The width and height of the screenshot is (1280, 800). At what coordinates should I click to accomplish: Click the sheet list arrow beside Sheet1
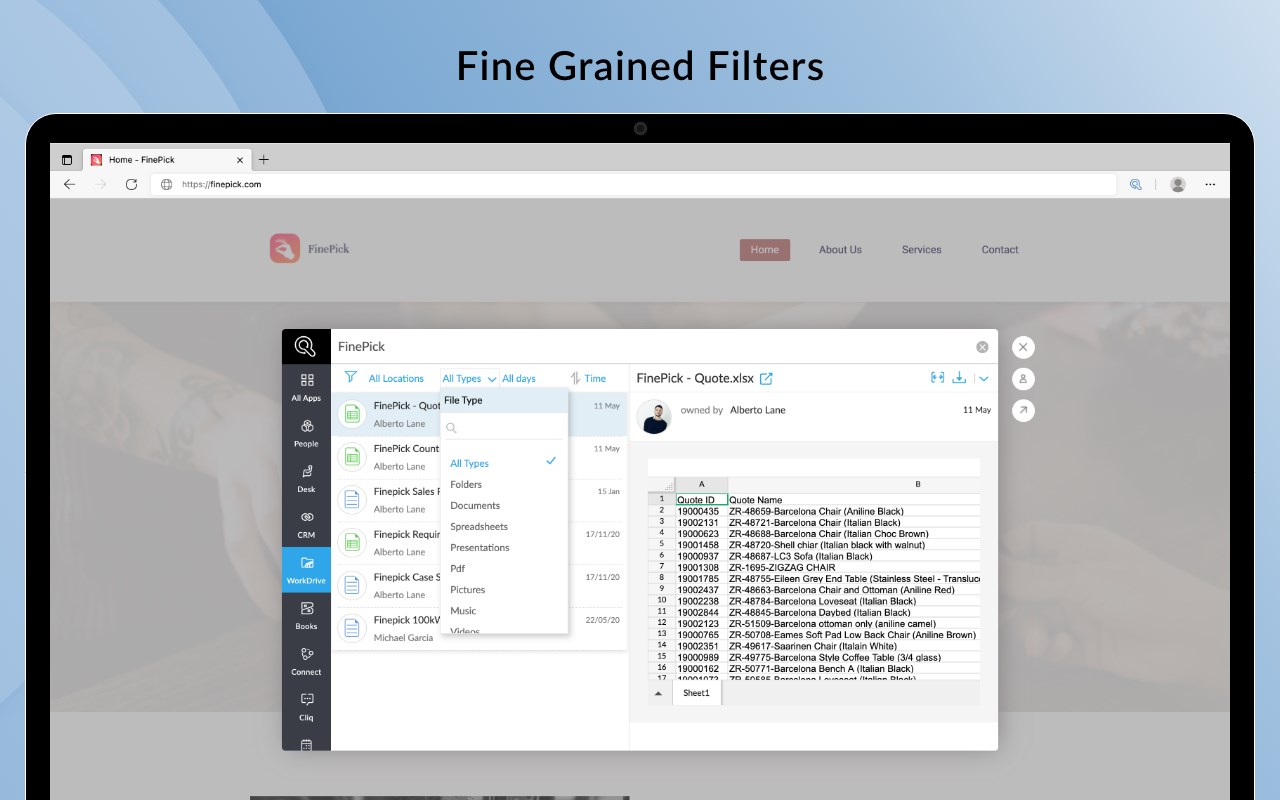point(658,693)
